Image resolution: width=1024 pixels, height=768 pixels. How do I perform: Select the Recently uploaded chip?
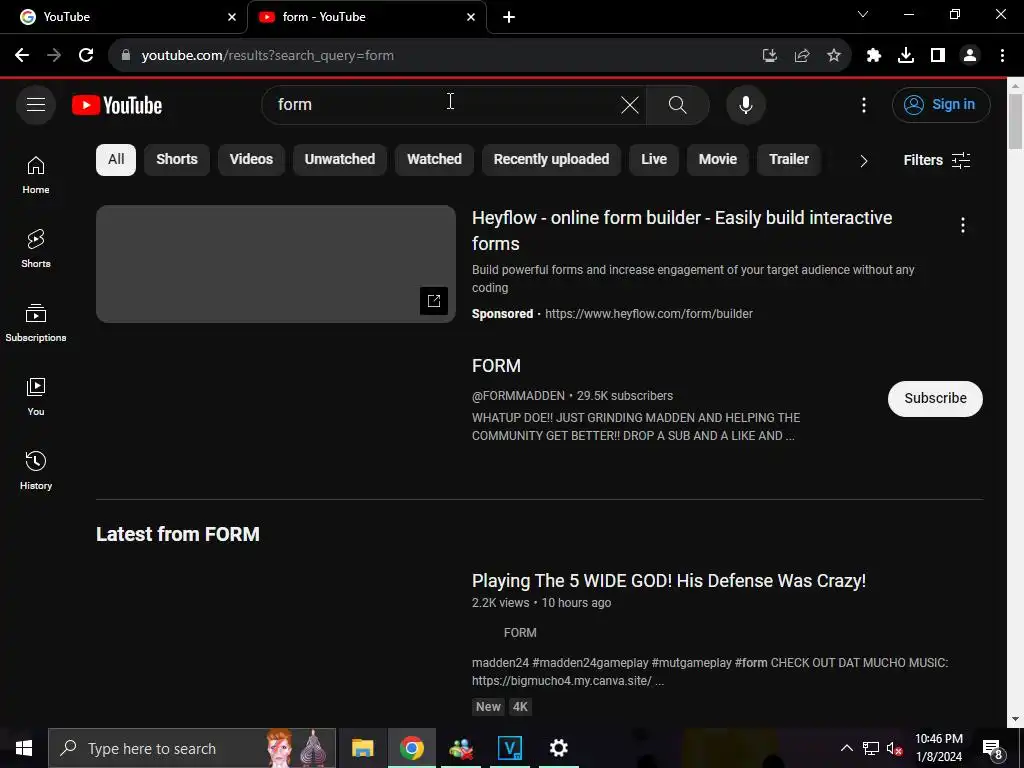click(x=551, y=160)
